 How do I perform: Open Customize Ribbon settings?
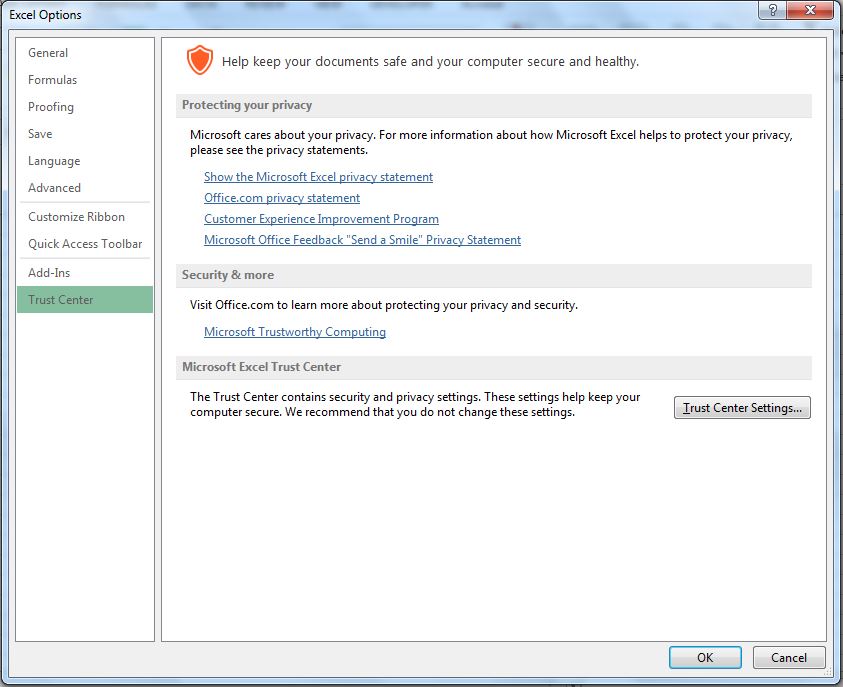tap(76, 217)
